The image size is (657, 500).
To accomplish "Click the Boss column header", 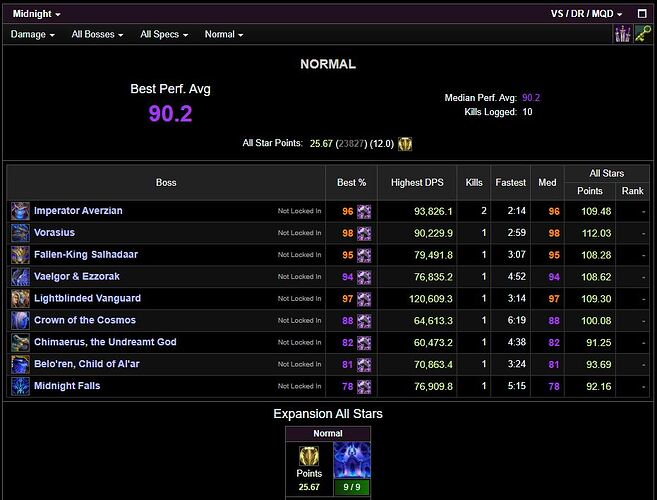I will pyautogui.click(x=166, y=183).
